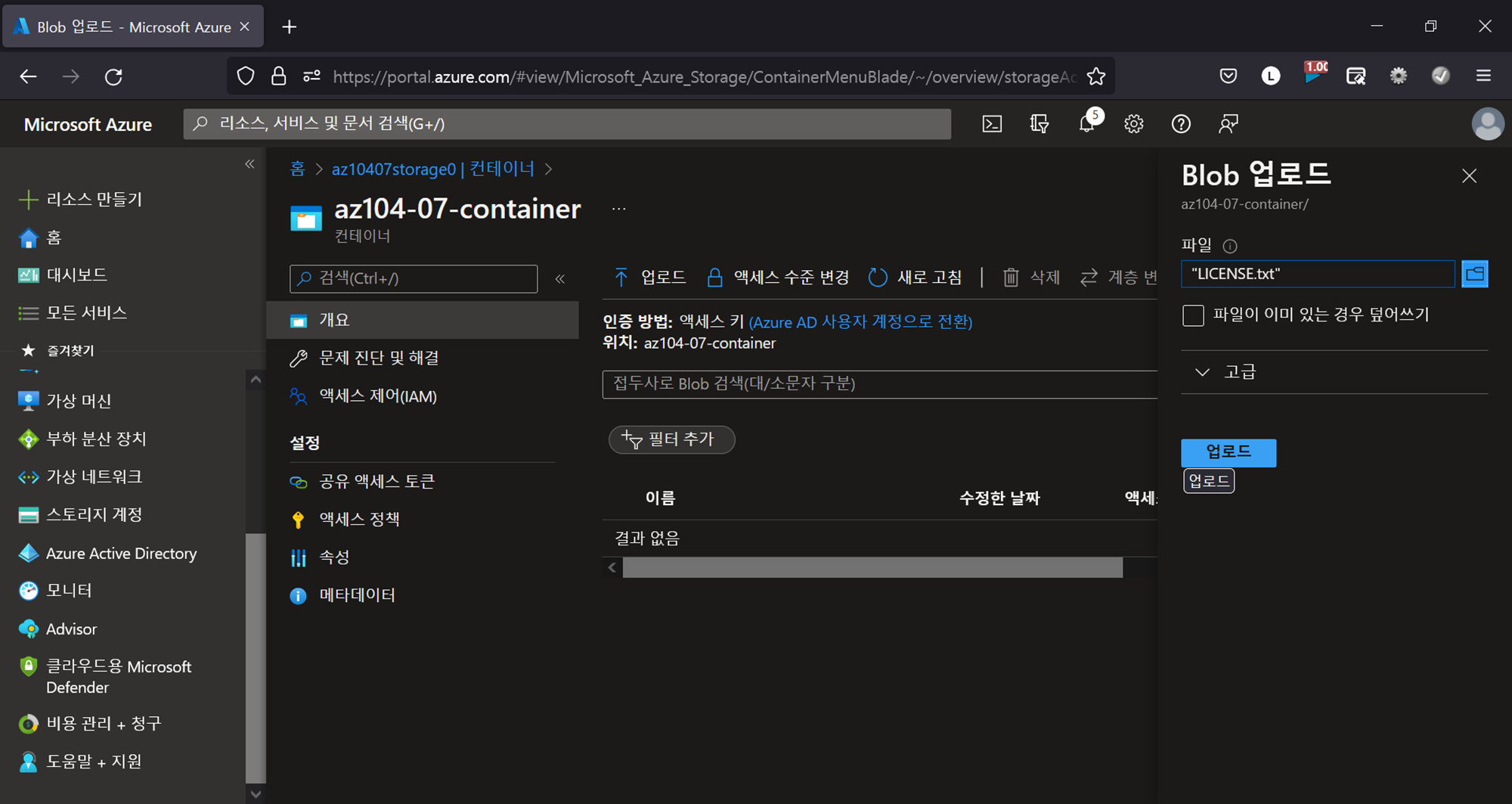Click the blue 업로드 button
1512x804 pixels.
[x=1228, y=452]
